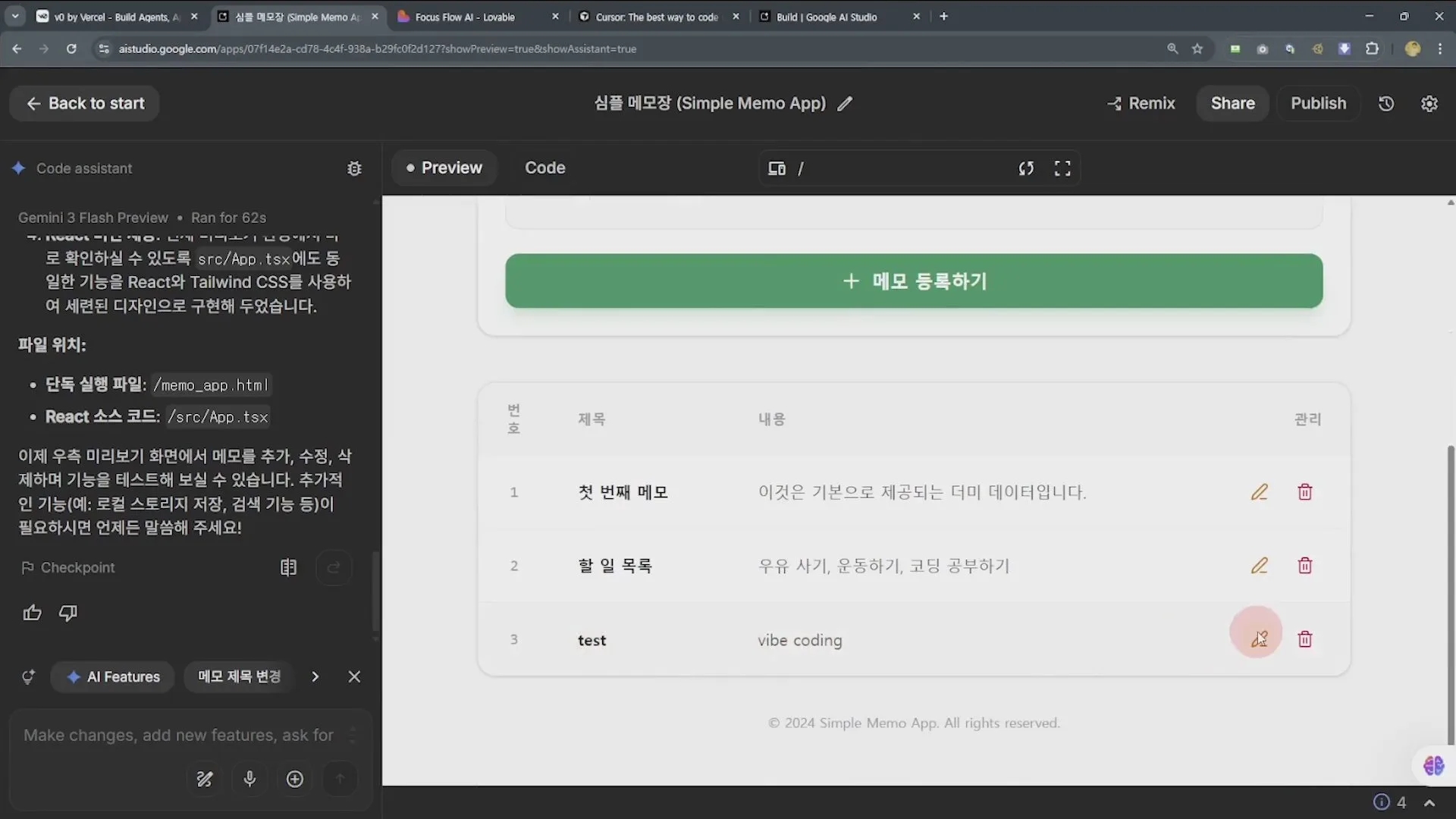Switch to the Preview tab
Screen dimensions: 1456x819
[x=444, y=168]
